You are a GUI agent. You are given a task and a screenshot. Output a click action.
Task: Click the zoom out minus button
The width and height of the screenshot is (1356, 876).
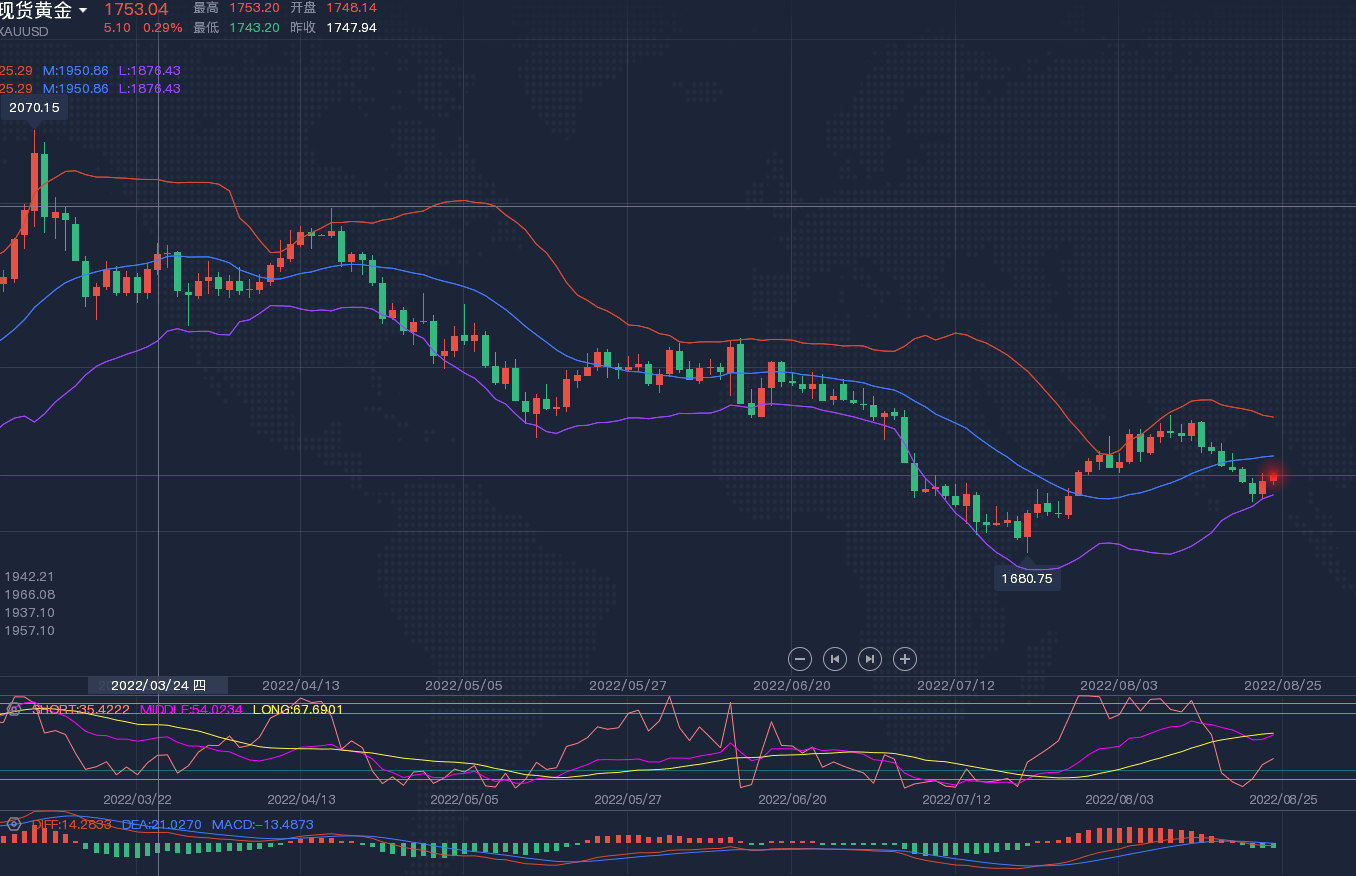pyautogui.click(x=799, y=658)
